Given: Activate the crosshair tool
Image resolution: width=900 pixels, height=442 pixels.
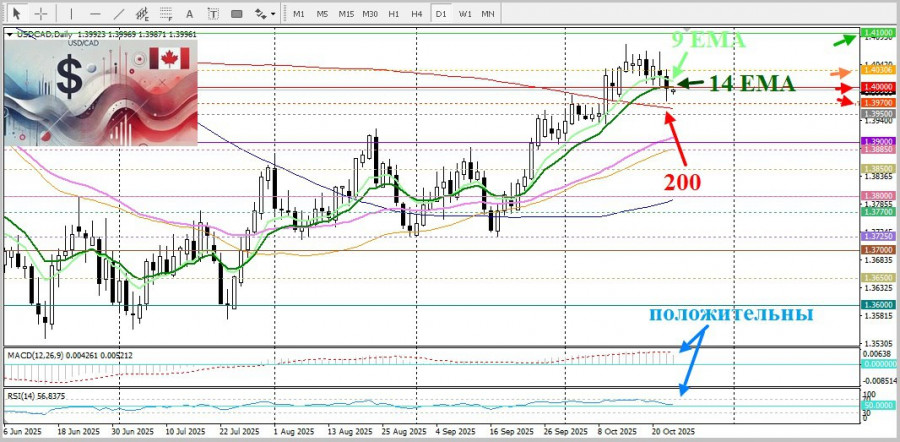Looking at the screenshot, I should tap(41, 13).
